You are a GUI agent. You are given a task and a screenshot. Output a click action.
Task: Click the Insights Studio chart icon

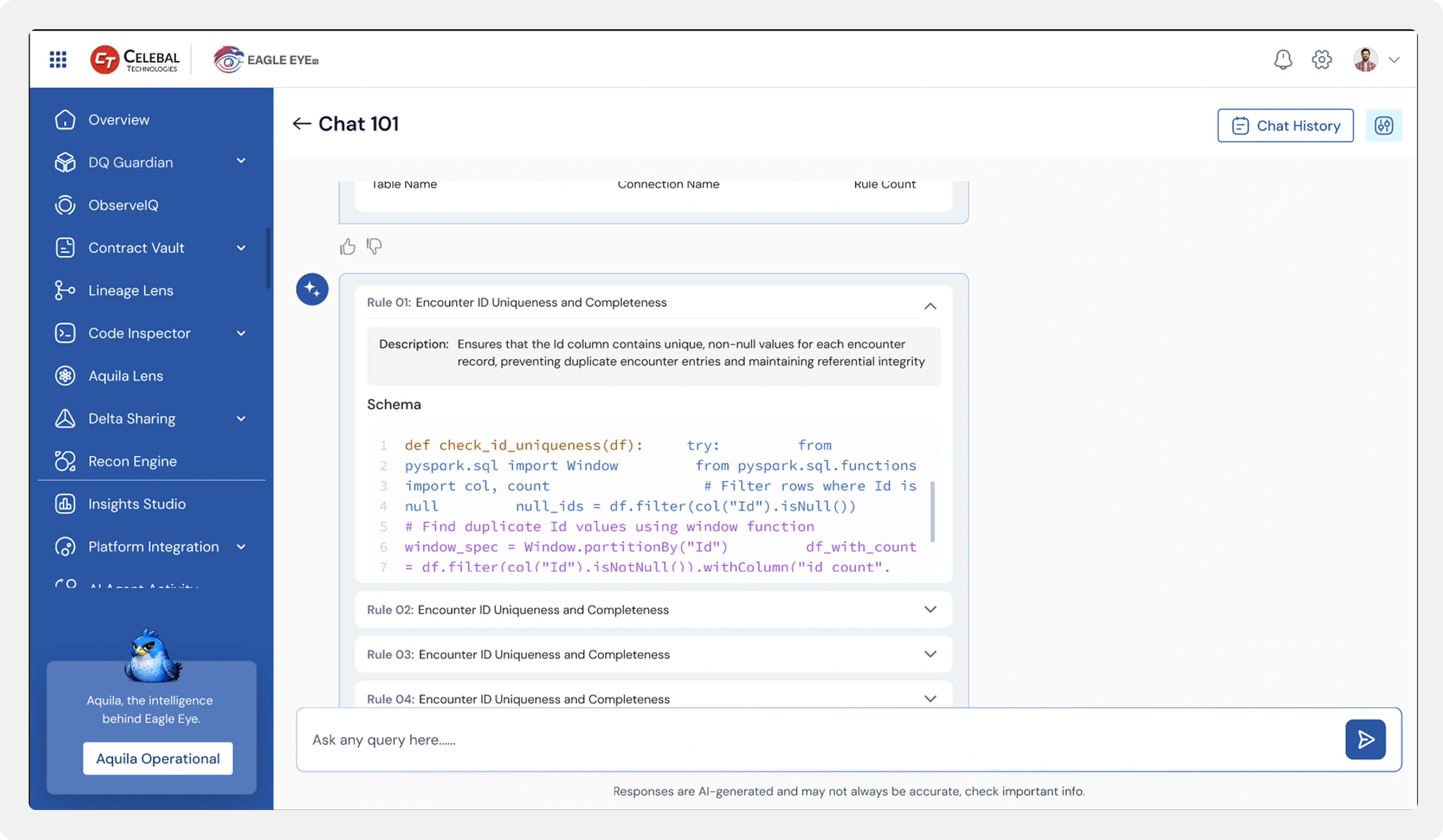click(65, 504)
